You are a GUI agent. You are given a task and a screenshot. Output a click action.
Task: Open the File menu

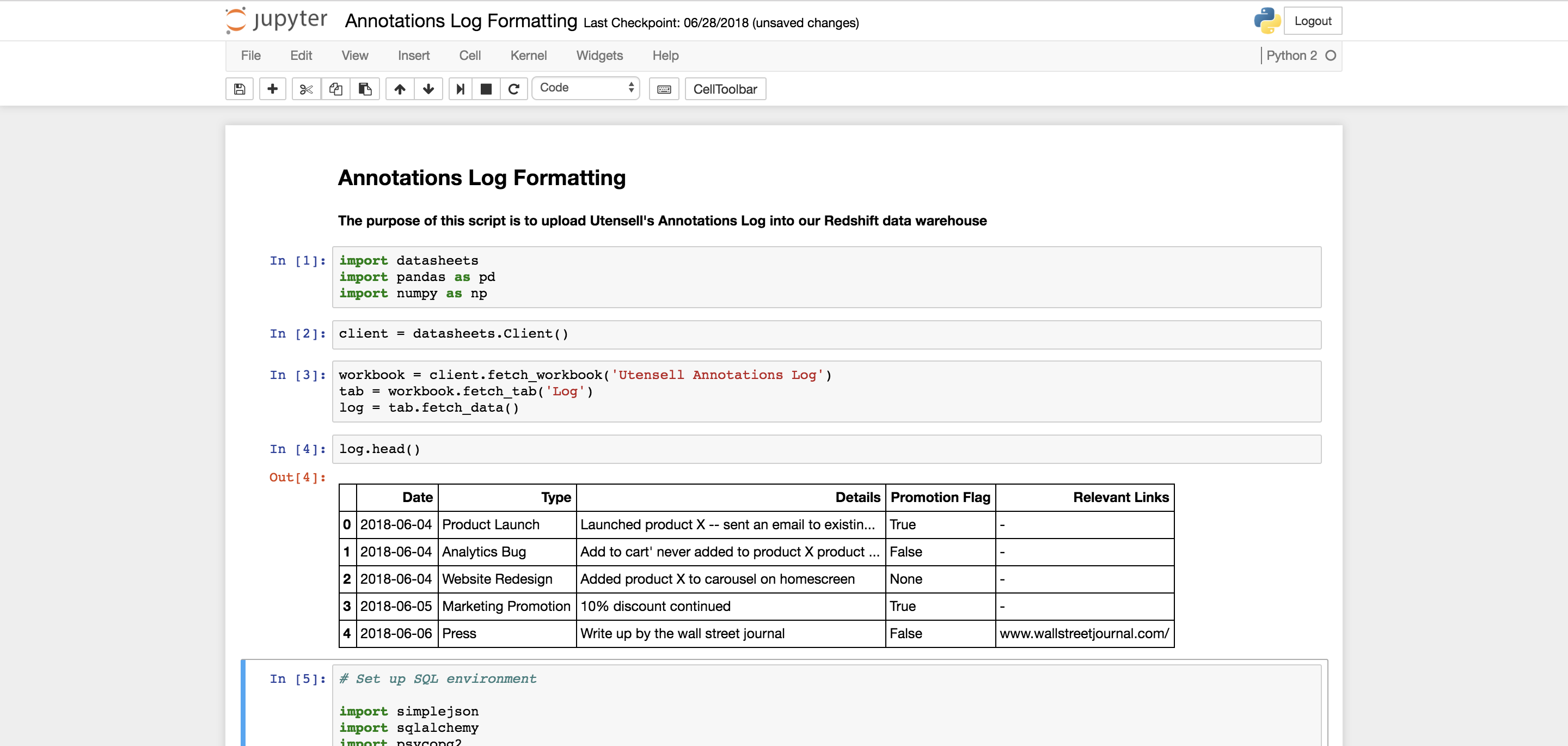point(250,56)
